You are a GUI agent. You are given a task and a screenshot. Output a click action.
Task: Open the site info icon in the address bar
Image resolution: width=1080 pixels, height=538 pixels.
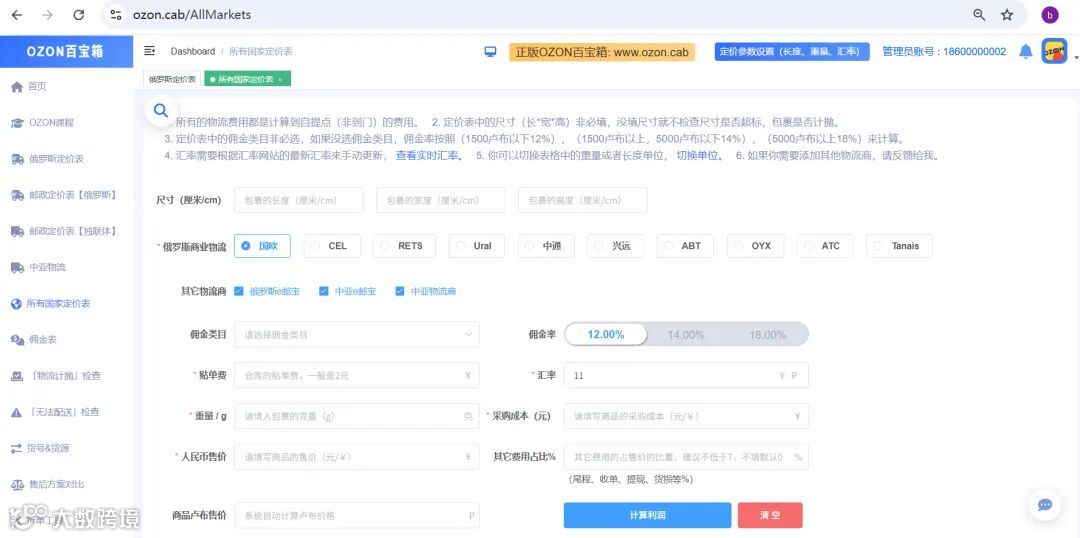(x=116, y=14)
